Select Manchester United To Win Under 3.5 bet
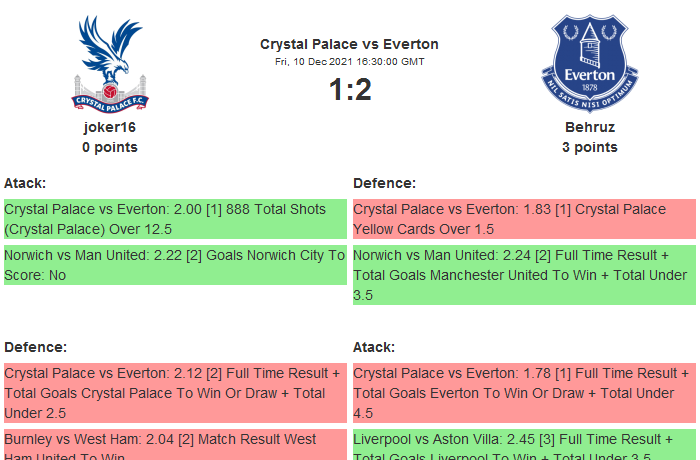Screen dimensions: 700x460 click(524, 275)
